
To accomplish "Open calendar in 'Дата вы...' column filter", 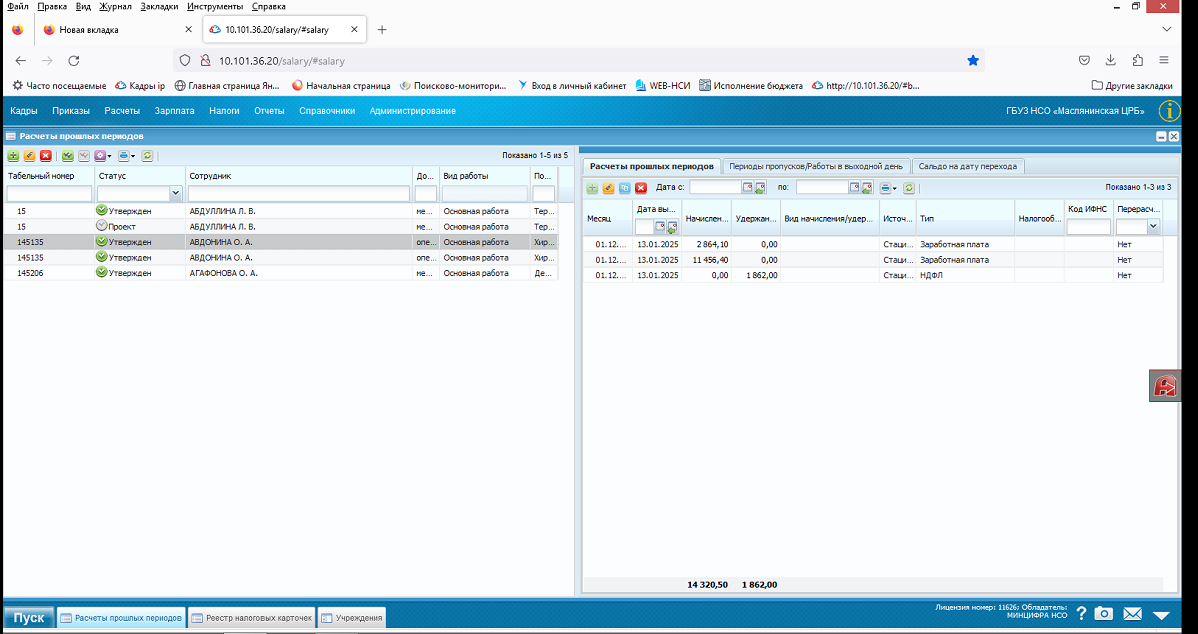I will click(660, 227).
